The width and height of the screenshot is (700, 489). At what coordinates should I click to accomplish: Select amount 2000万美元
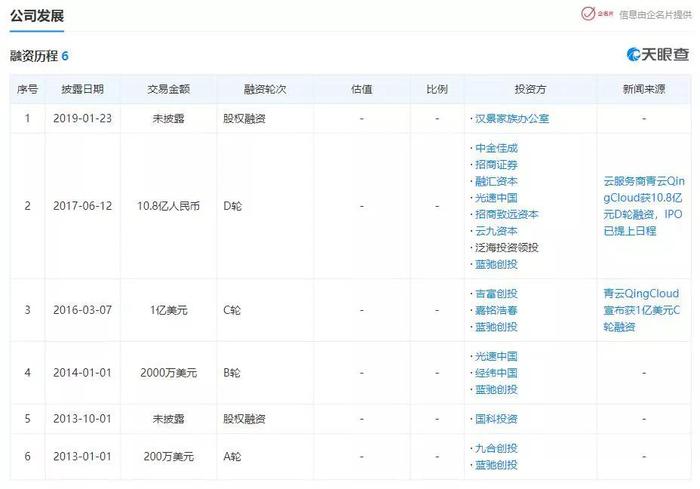coord(168,373)
